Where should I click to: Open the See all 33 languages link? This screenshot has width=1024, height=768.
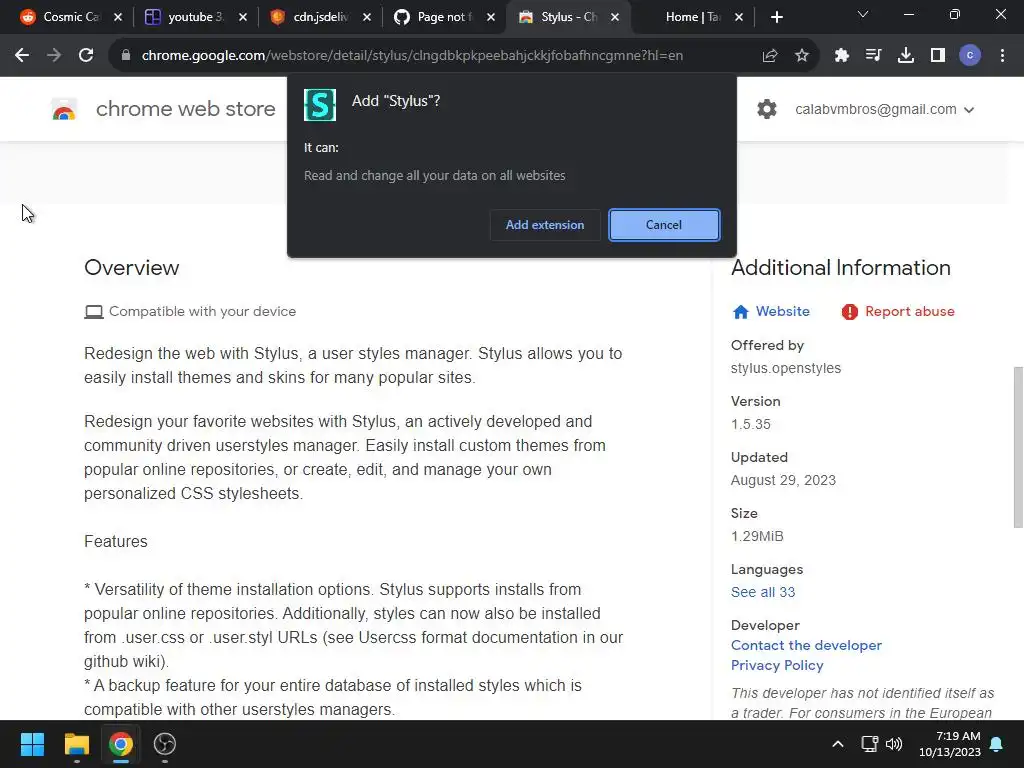(x=763, y=592)
